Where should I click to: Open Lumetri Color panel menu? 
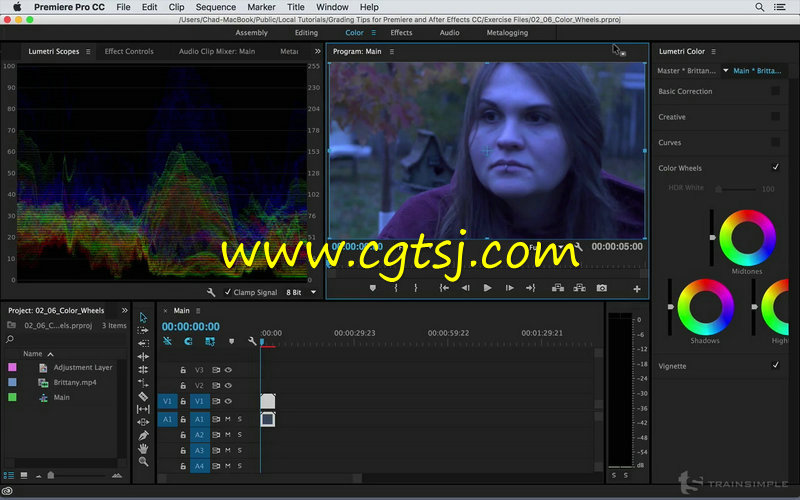pyautogui.click(x=713, y=52)
